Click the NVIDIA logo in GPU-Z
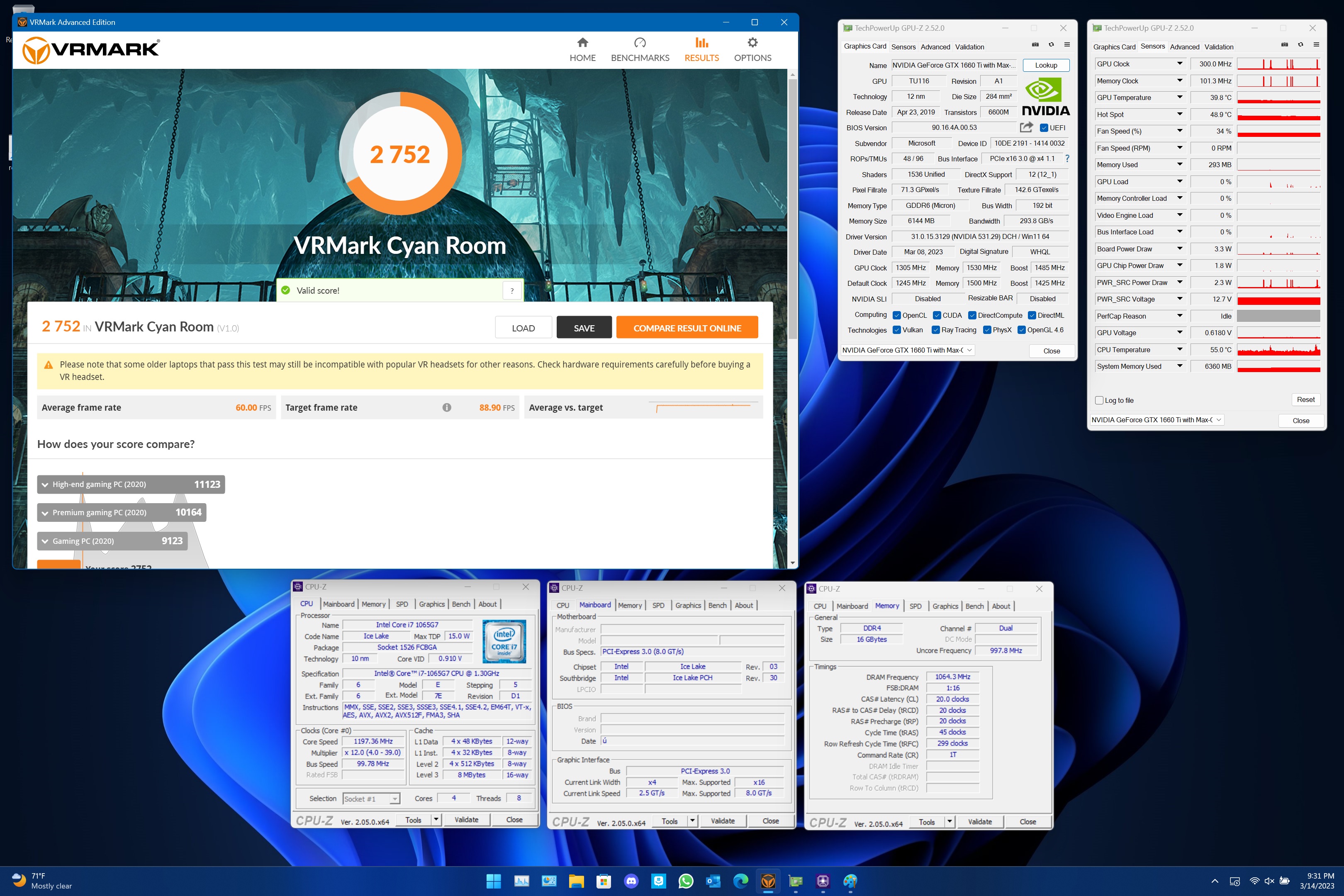1344x896 pixels. (x=1045, y=97)
